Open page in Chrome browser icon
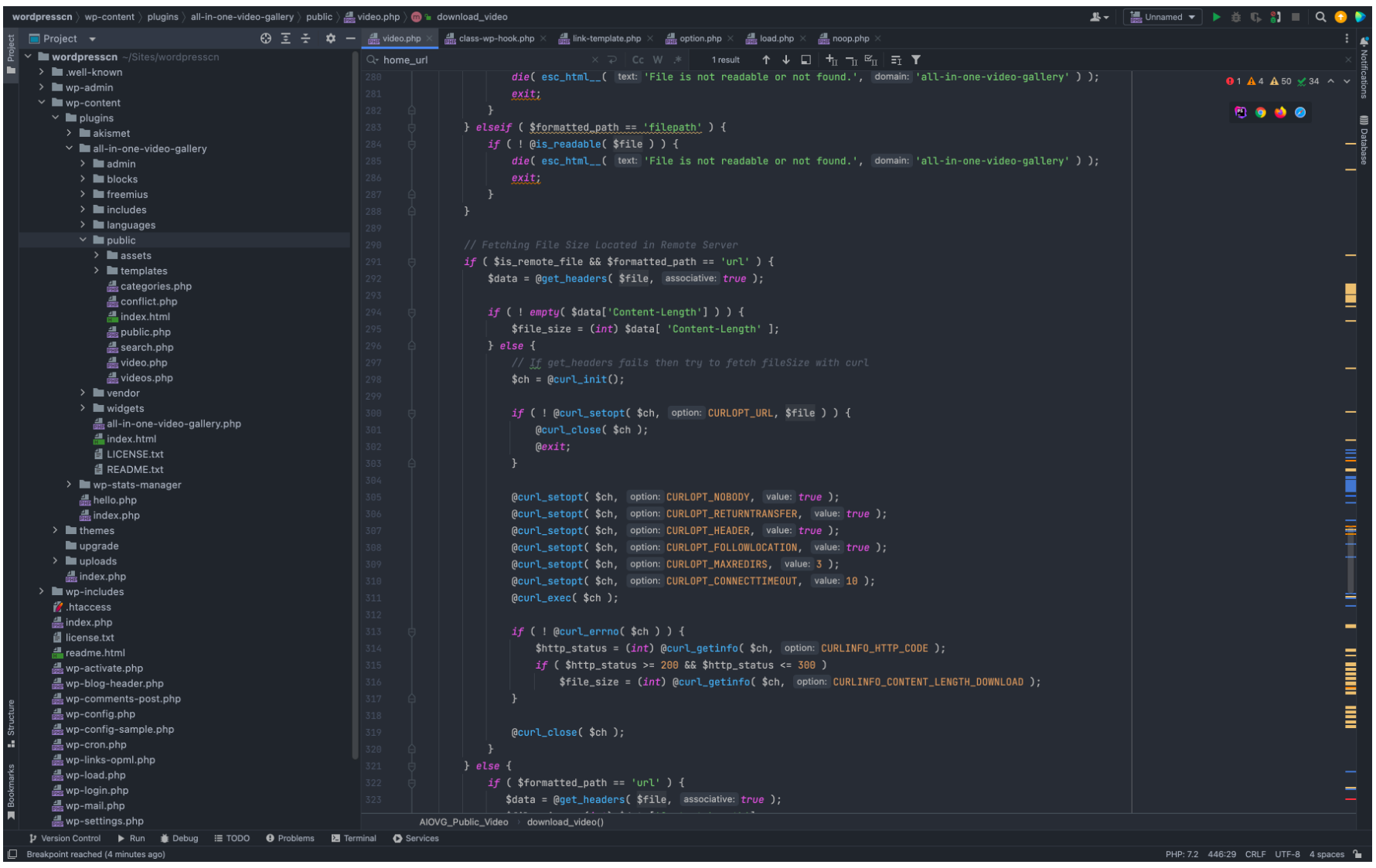 click(1261, 113)
